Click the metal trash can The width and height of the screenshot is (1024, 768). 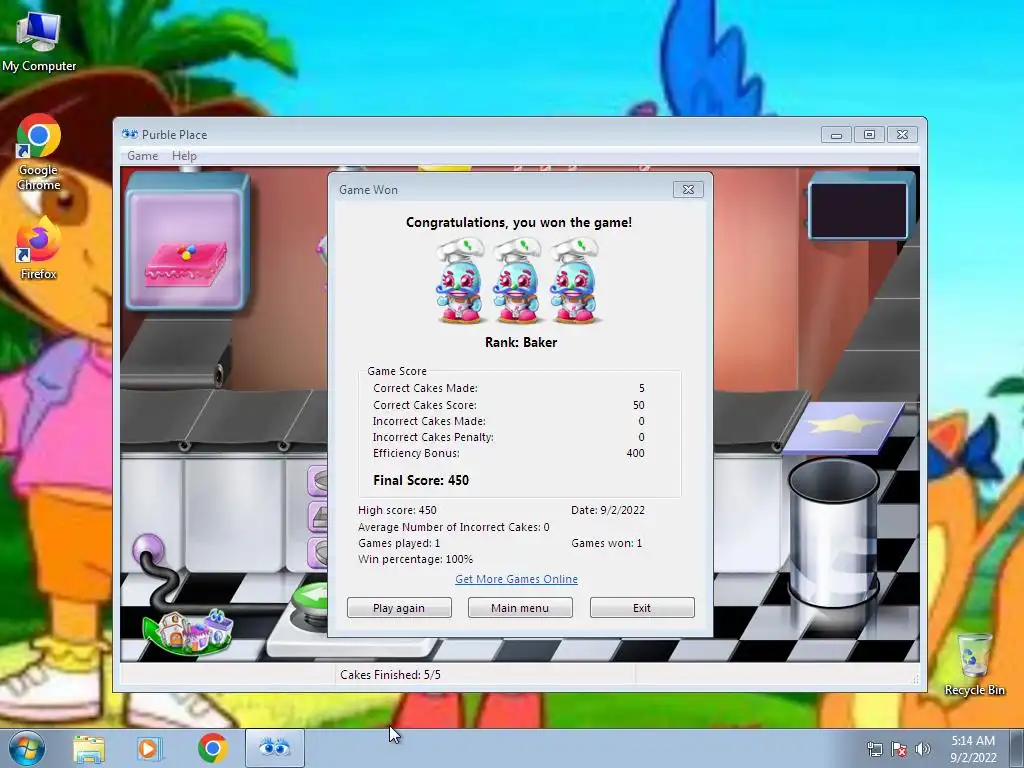(x=833, y=532)
